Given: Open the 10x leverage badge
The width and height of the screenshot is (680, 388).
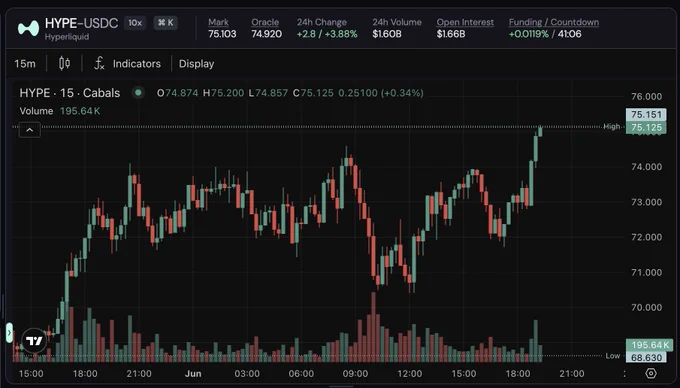Looking at the screenshot, I should point(135,23).
